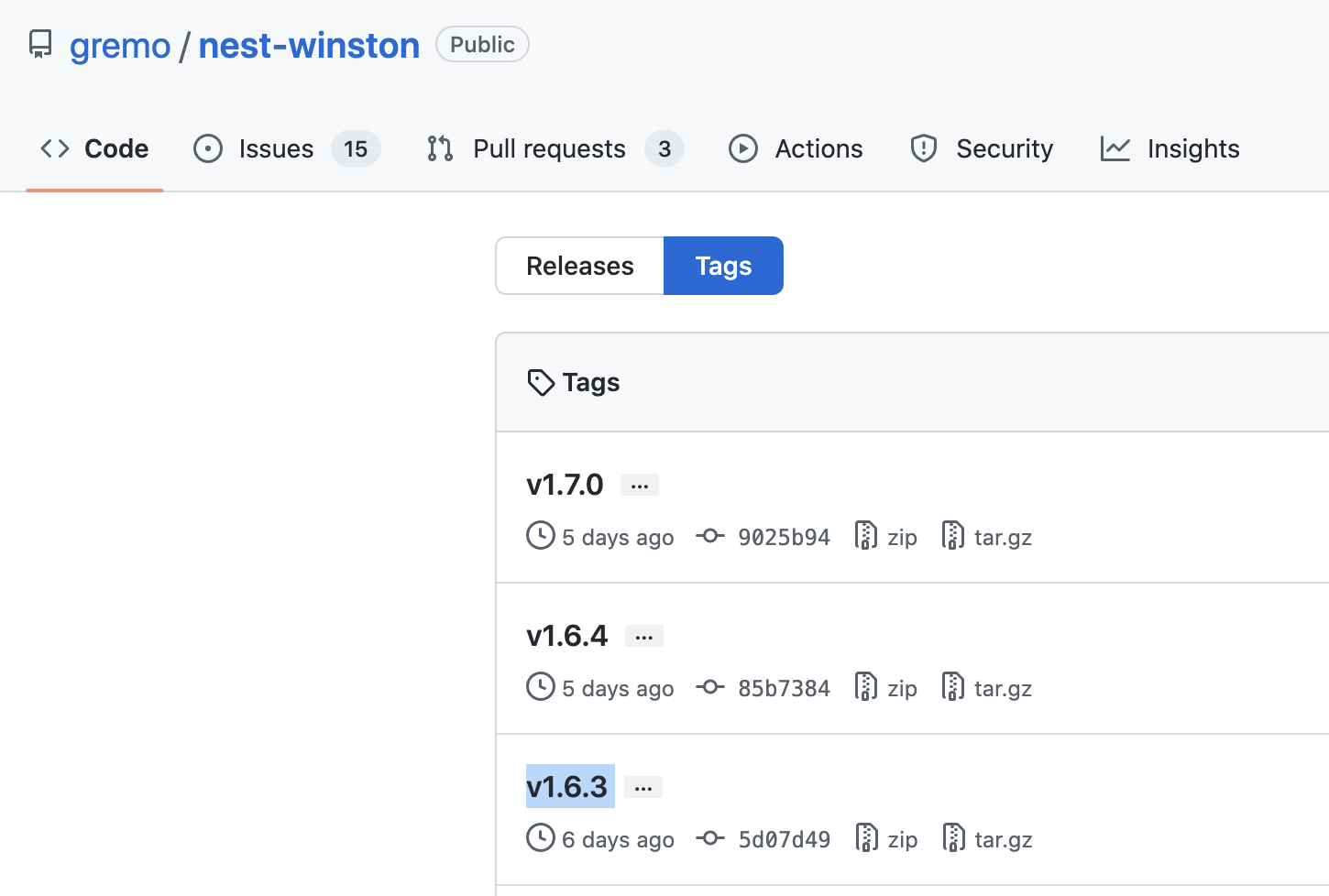Click the Public visibility badge
The width and height of the screenshot is (1329, 896).
482,44
